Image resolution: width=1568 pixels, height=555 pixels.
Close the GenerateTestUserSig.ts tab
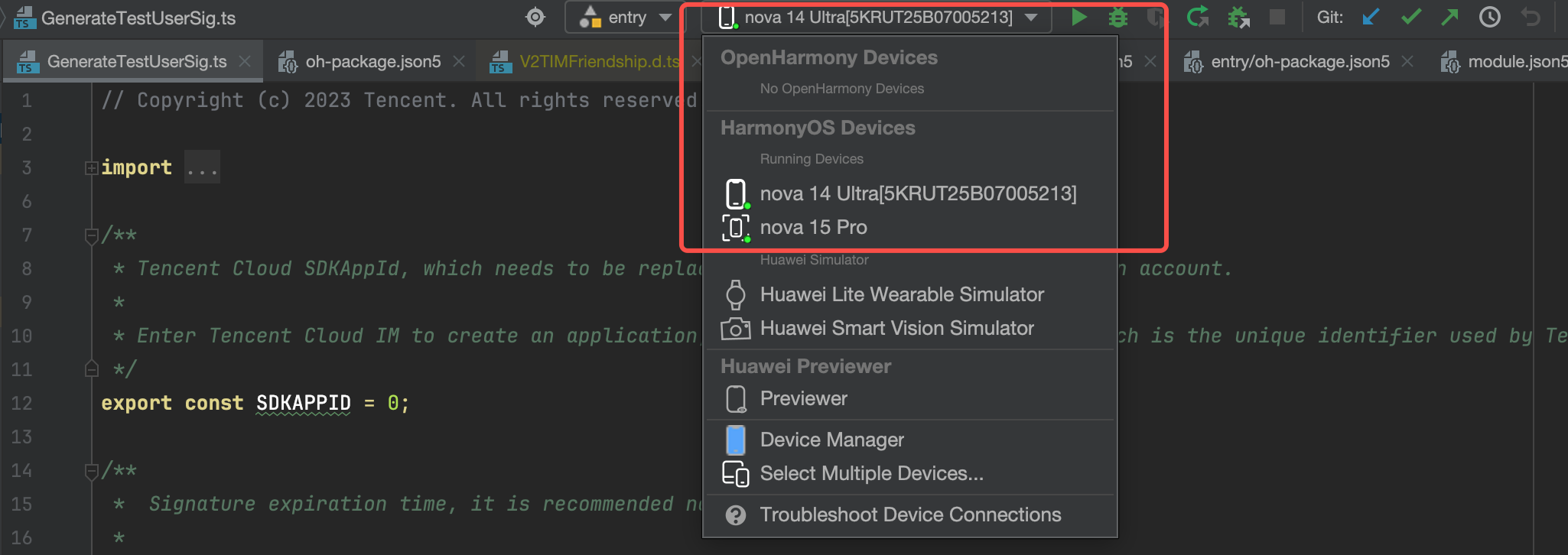(245, 61)
